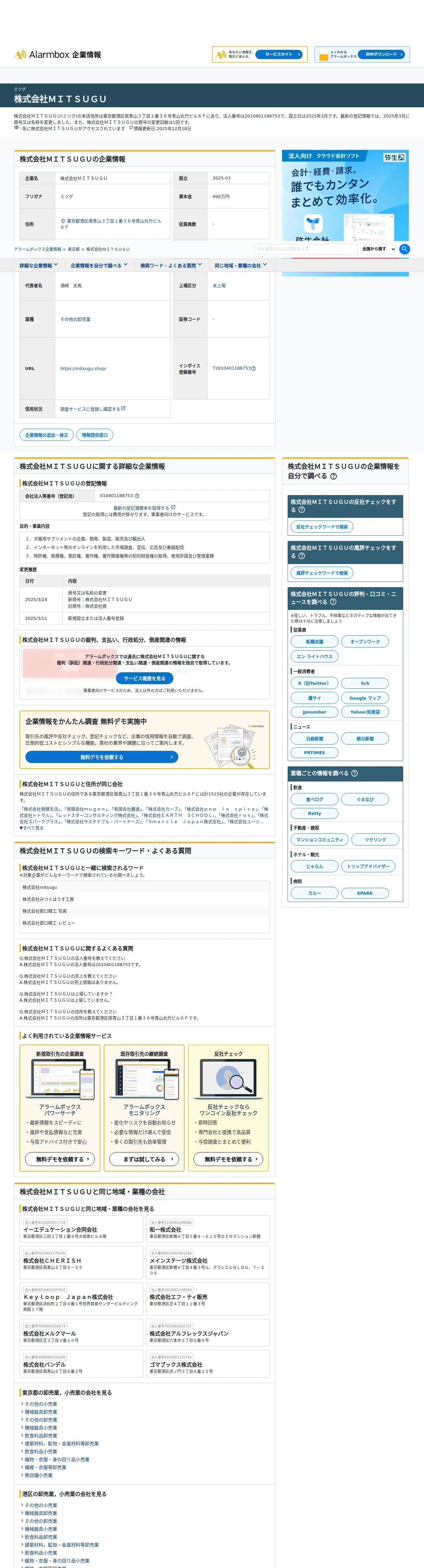Click 反社チェックワードで検索 button

322,526
